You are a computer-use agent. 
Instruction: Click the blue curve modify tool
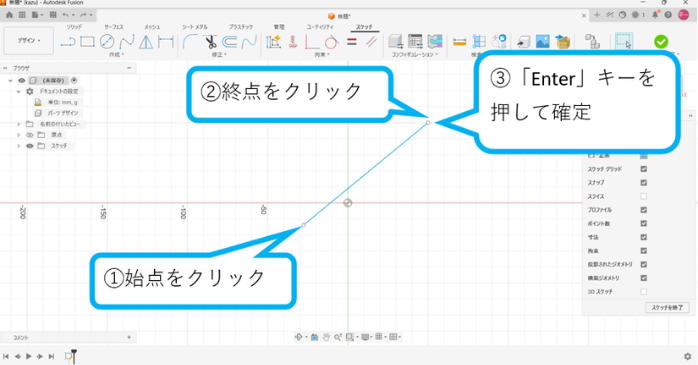[x=249, y=42]
